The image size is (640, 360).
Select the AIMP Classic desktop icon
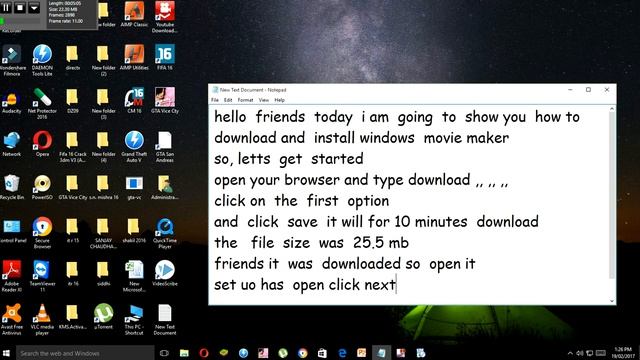[134, 15]
